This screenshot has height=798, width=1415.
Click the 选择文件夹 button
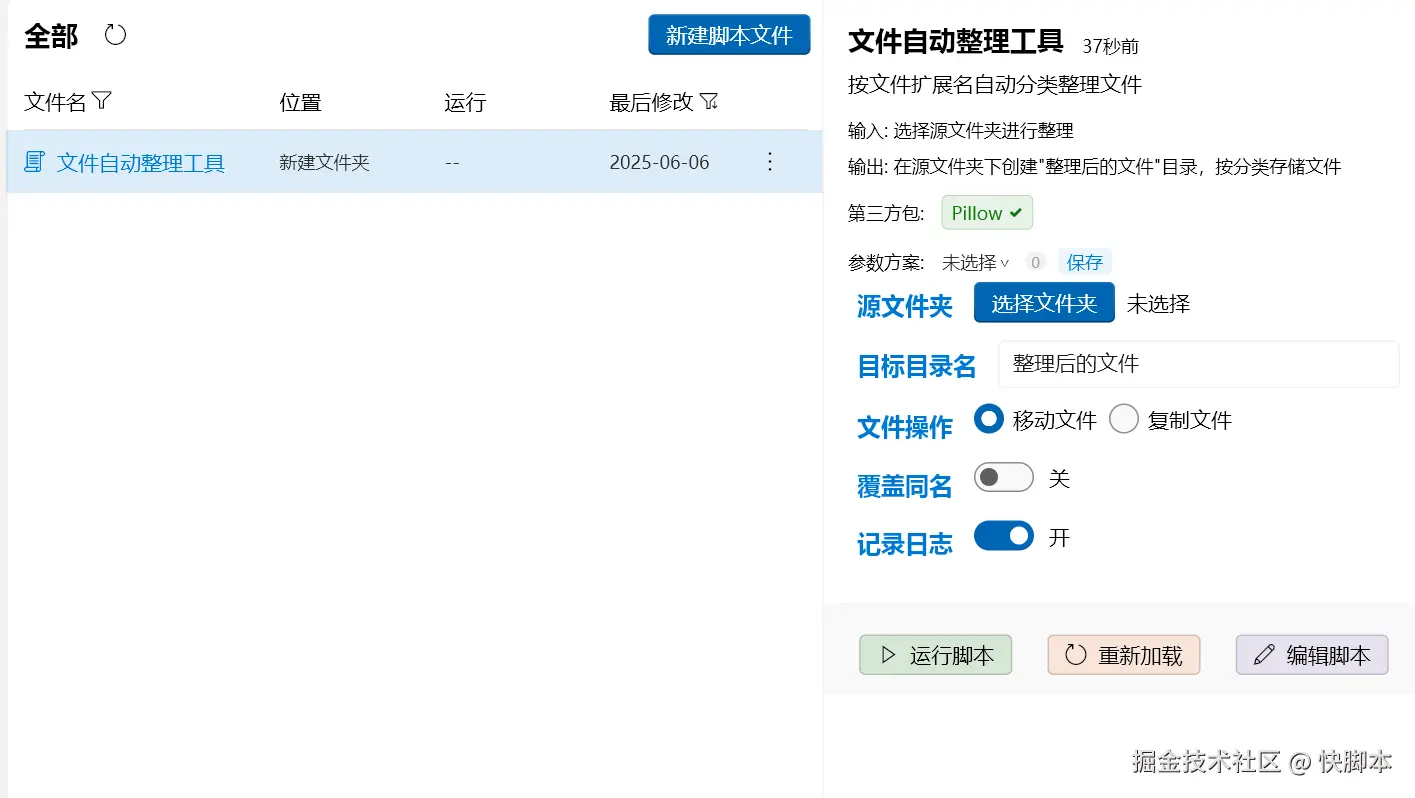click(1043, 302)
